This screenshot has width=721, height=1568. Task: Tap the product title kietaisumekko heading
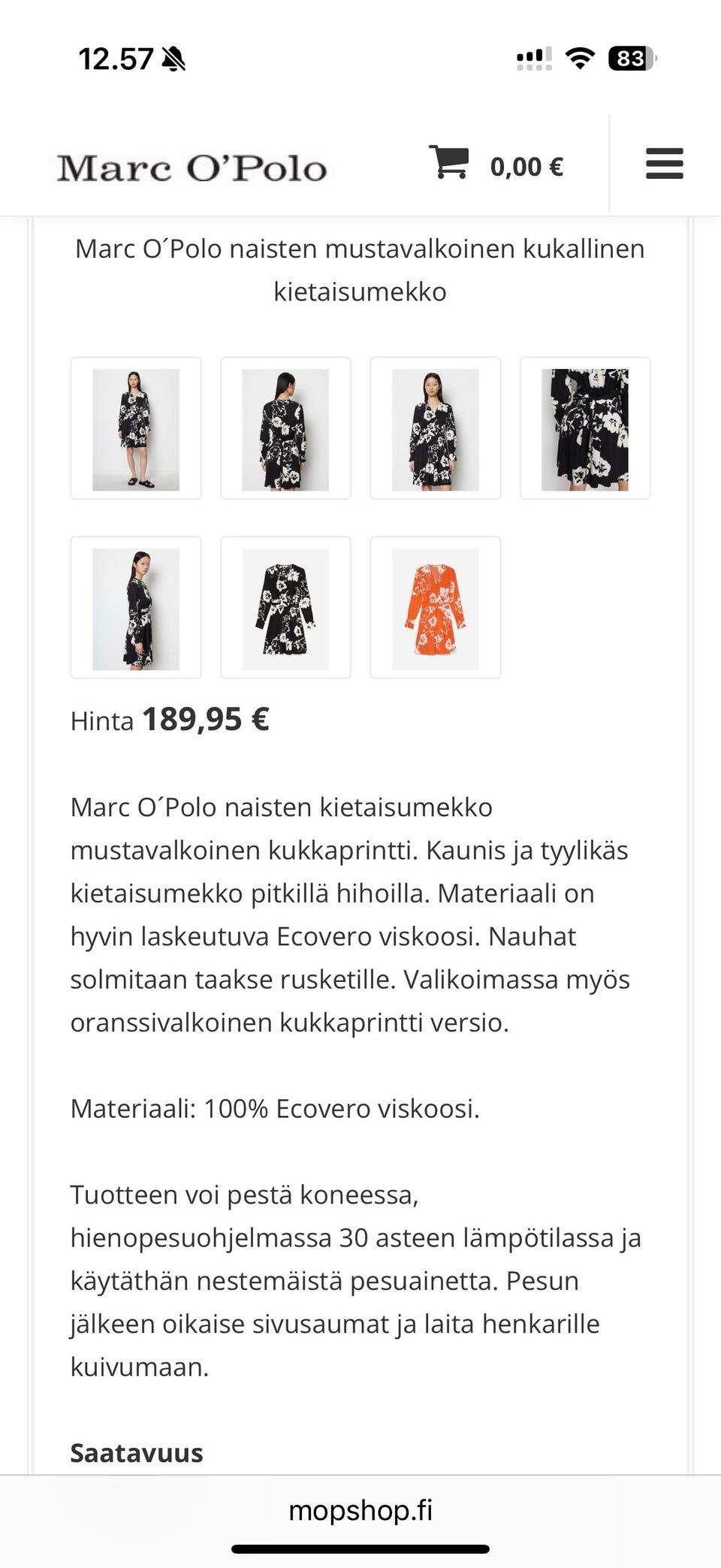click(x=360, y=270)
